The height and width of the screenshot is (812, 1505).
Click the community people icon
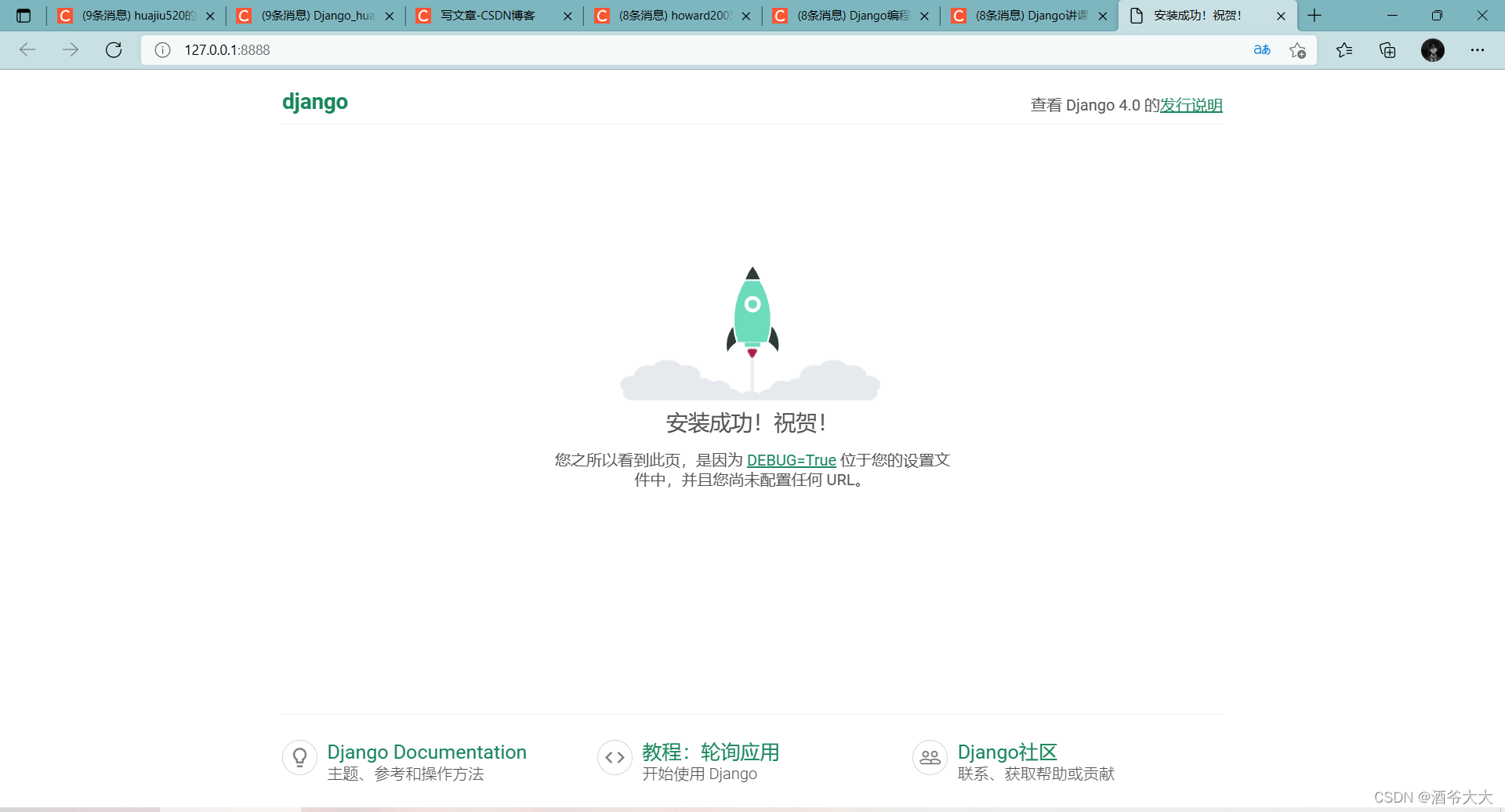pyautogui.click(x=930, y=757)
